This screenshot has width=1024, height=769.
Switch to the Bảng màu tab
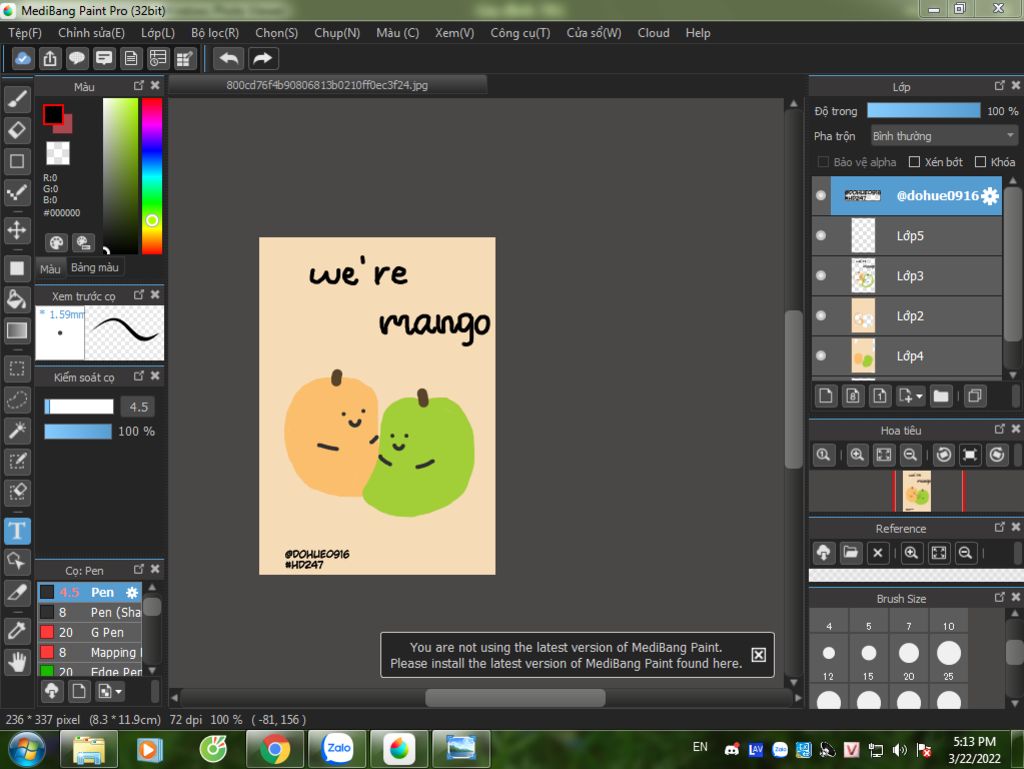tap(95, 268)
